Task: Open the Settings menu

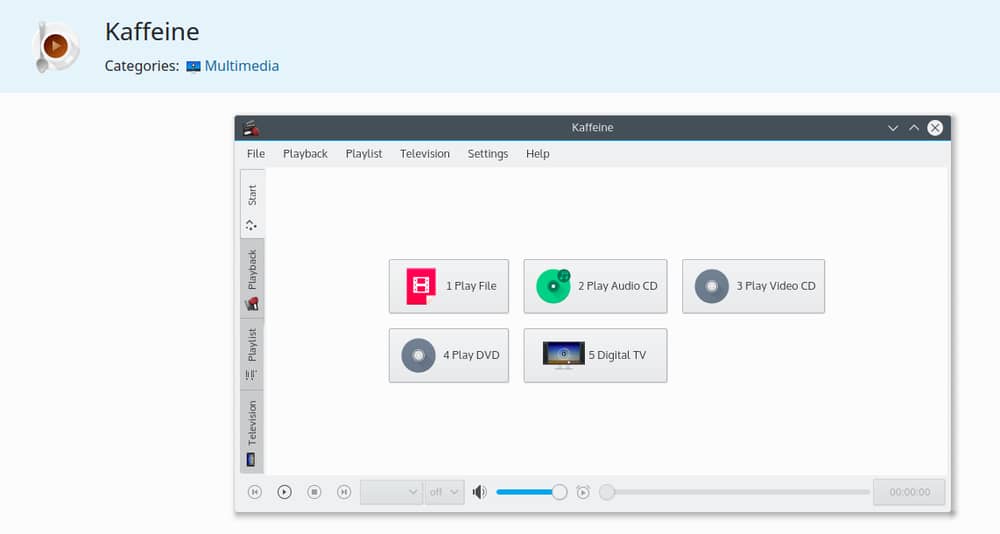Action: 487,154
